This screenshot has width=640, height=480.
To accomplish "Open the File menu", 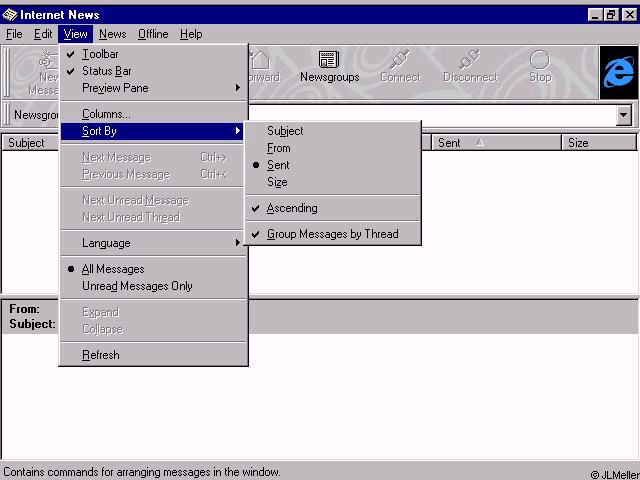I will point(14,34).
